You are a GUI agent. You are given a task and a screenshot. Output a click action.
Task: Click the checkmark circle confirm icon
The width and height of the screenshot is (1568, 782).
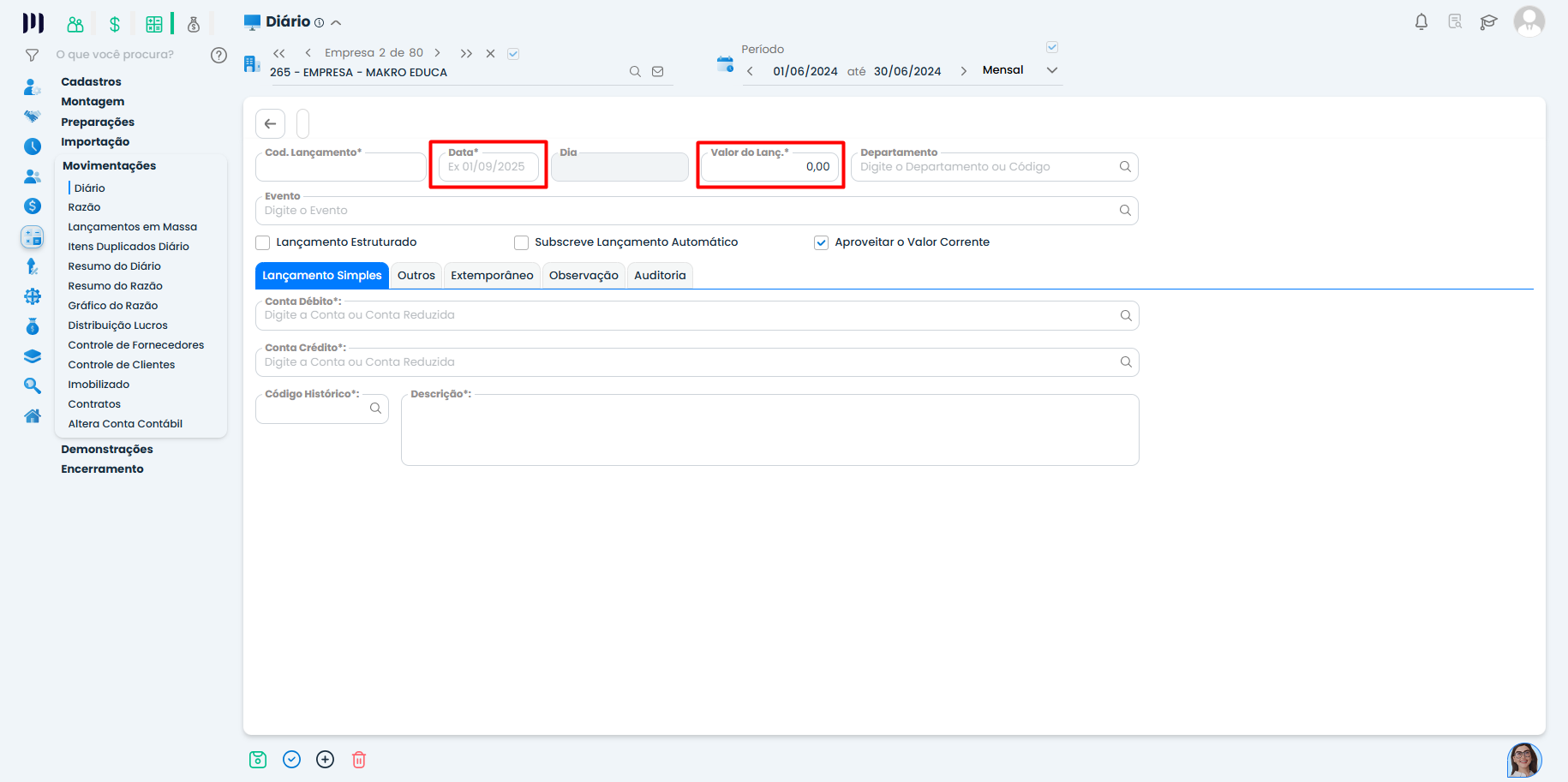pos(292,760)
